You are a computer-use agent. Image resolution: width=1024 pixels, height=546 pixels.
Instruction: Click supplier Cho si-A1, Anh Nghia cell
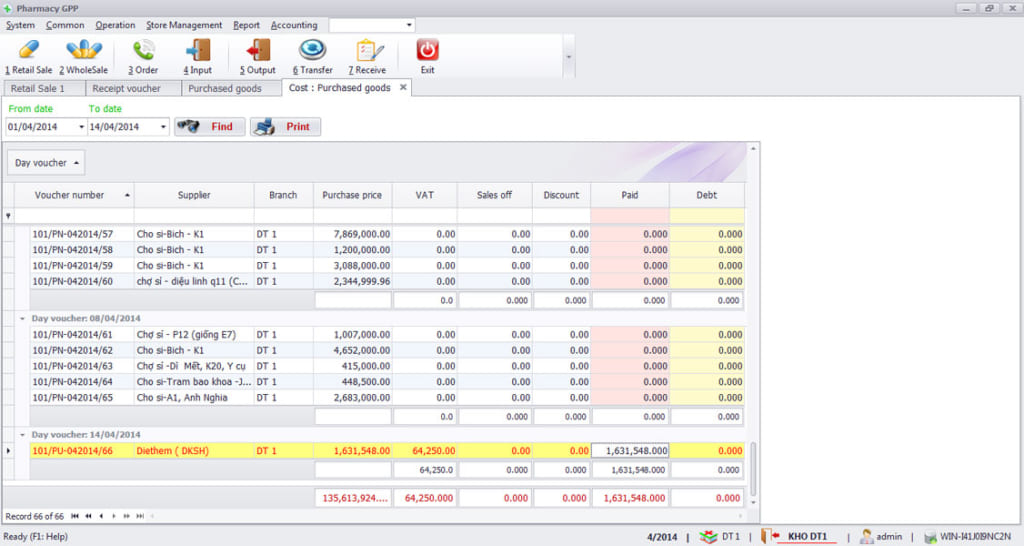coord(194,398)
